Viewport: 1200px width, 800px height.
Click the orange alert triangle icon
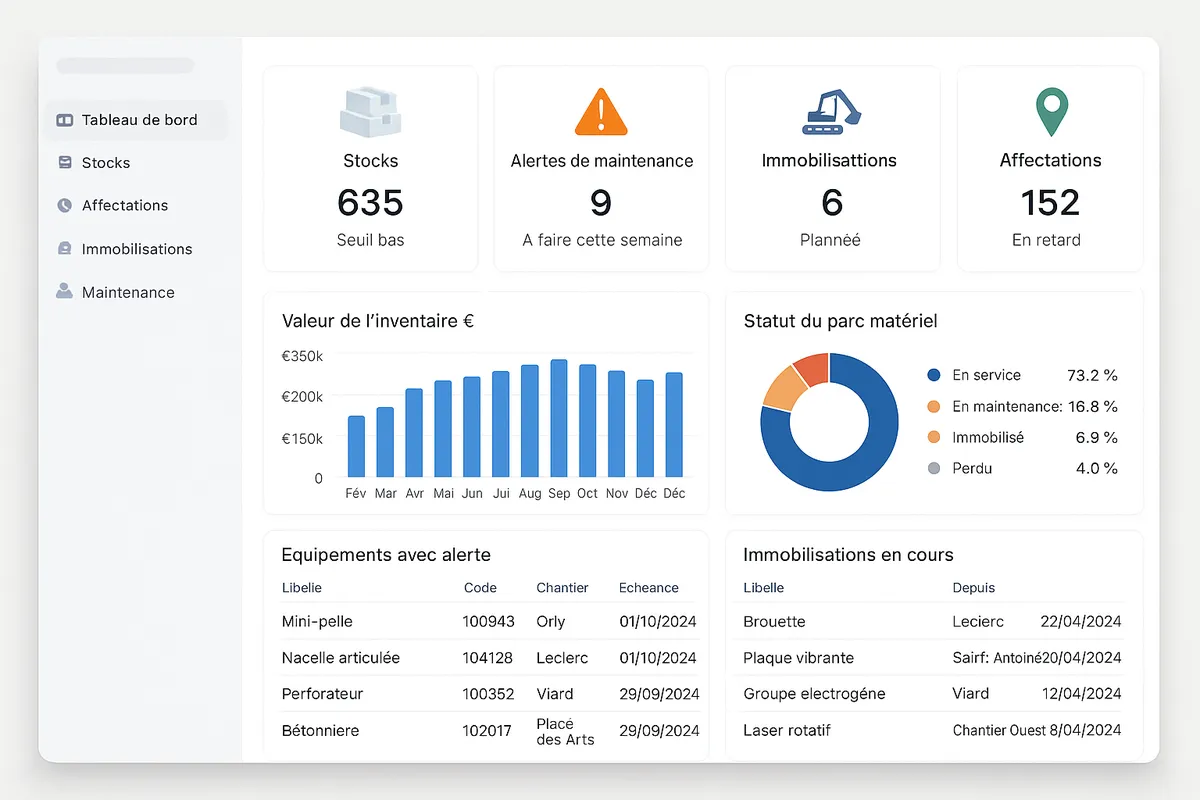click(x=600, y=111)
